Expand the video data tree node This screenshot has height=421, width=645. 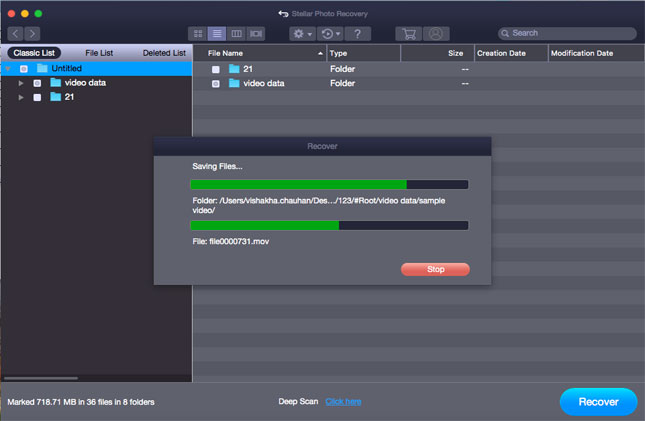point(21,83)
